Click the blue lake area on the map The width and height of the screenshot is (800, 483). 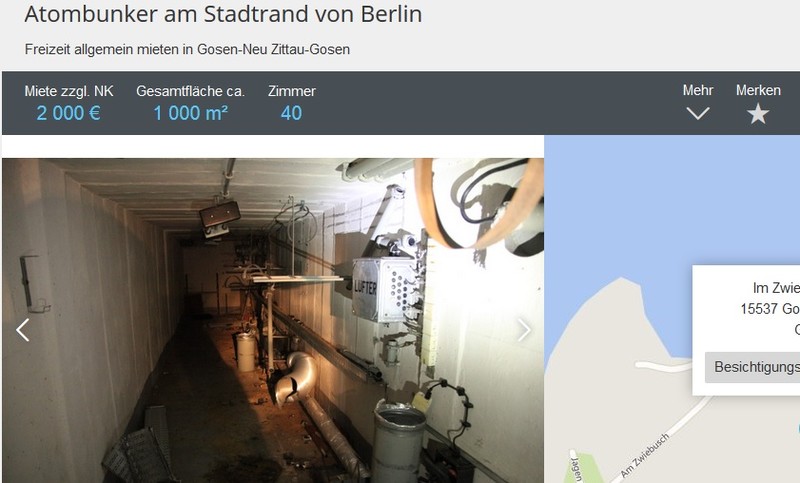pyautogui.click(x=663, y=204)
